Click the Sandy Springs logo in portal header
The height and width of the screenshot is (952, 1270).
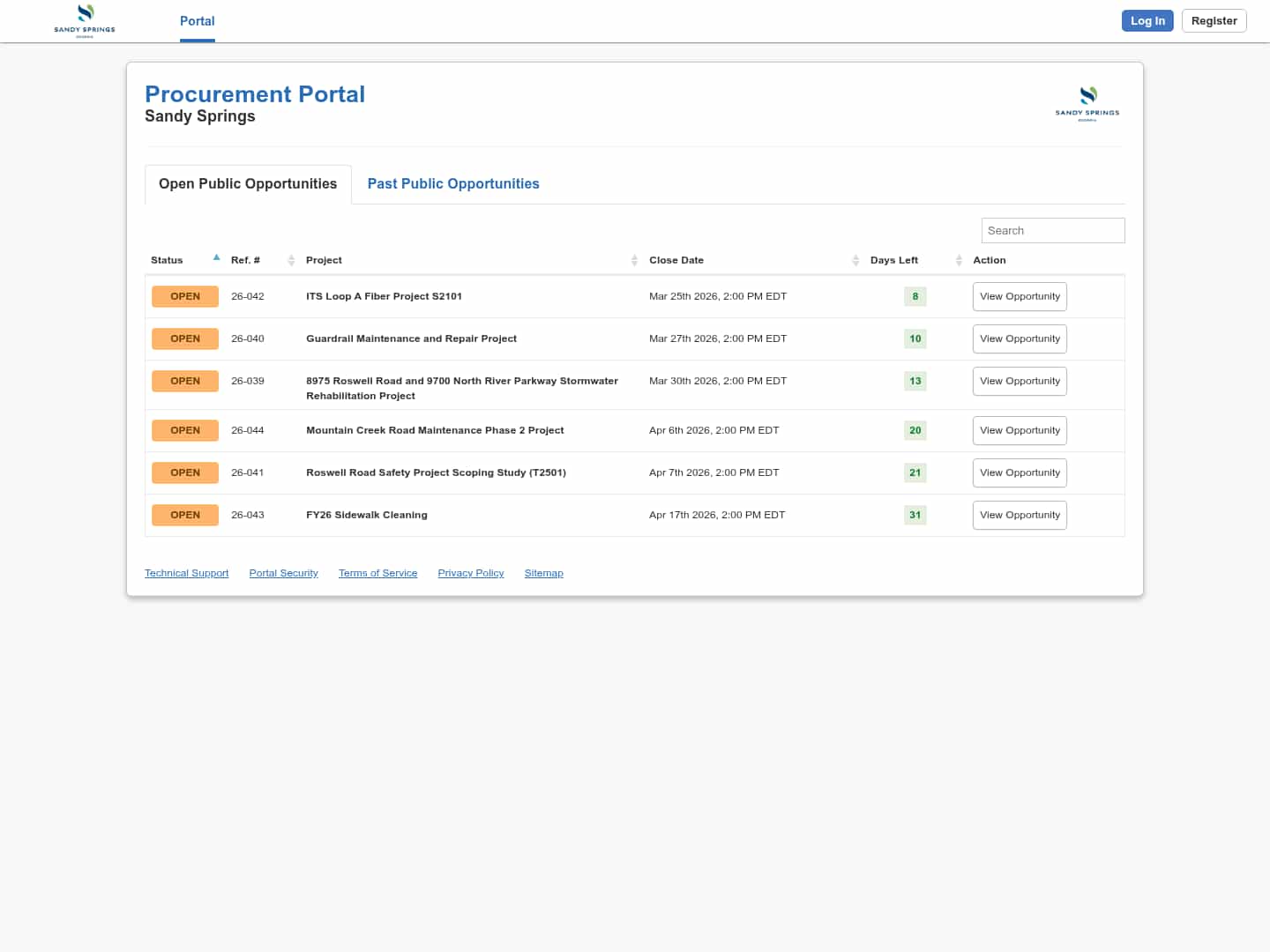pos(1087,103)
